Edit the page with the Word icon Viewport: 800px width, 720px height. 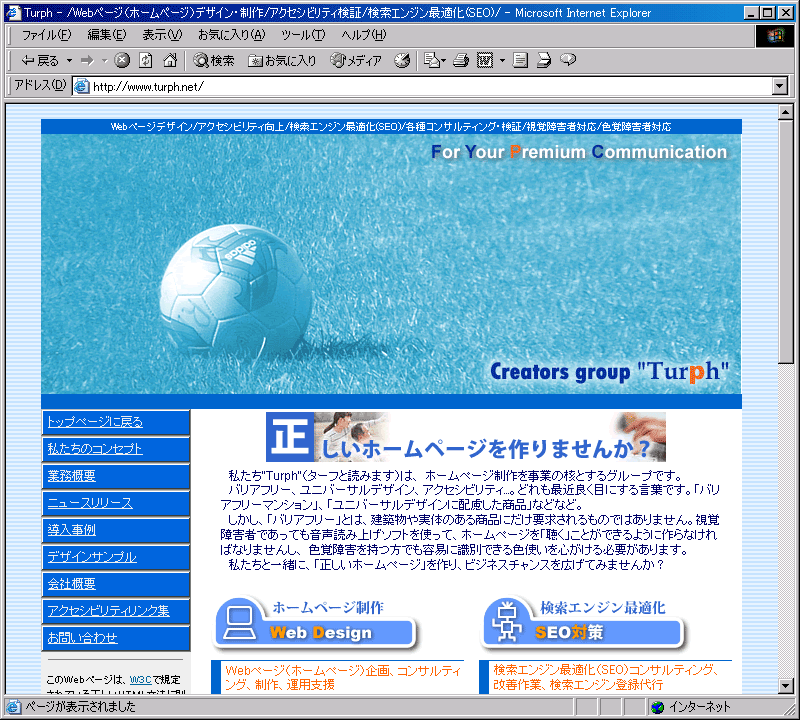tap(485, 61)
